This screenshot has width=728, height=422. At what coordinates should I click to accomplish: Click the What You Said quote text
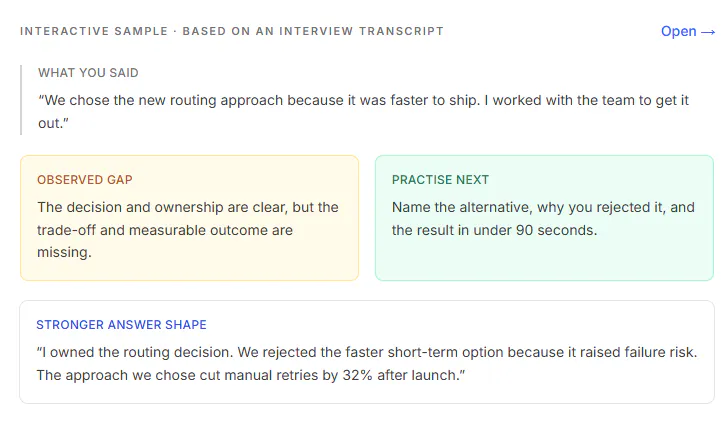[x=363, y=111]
